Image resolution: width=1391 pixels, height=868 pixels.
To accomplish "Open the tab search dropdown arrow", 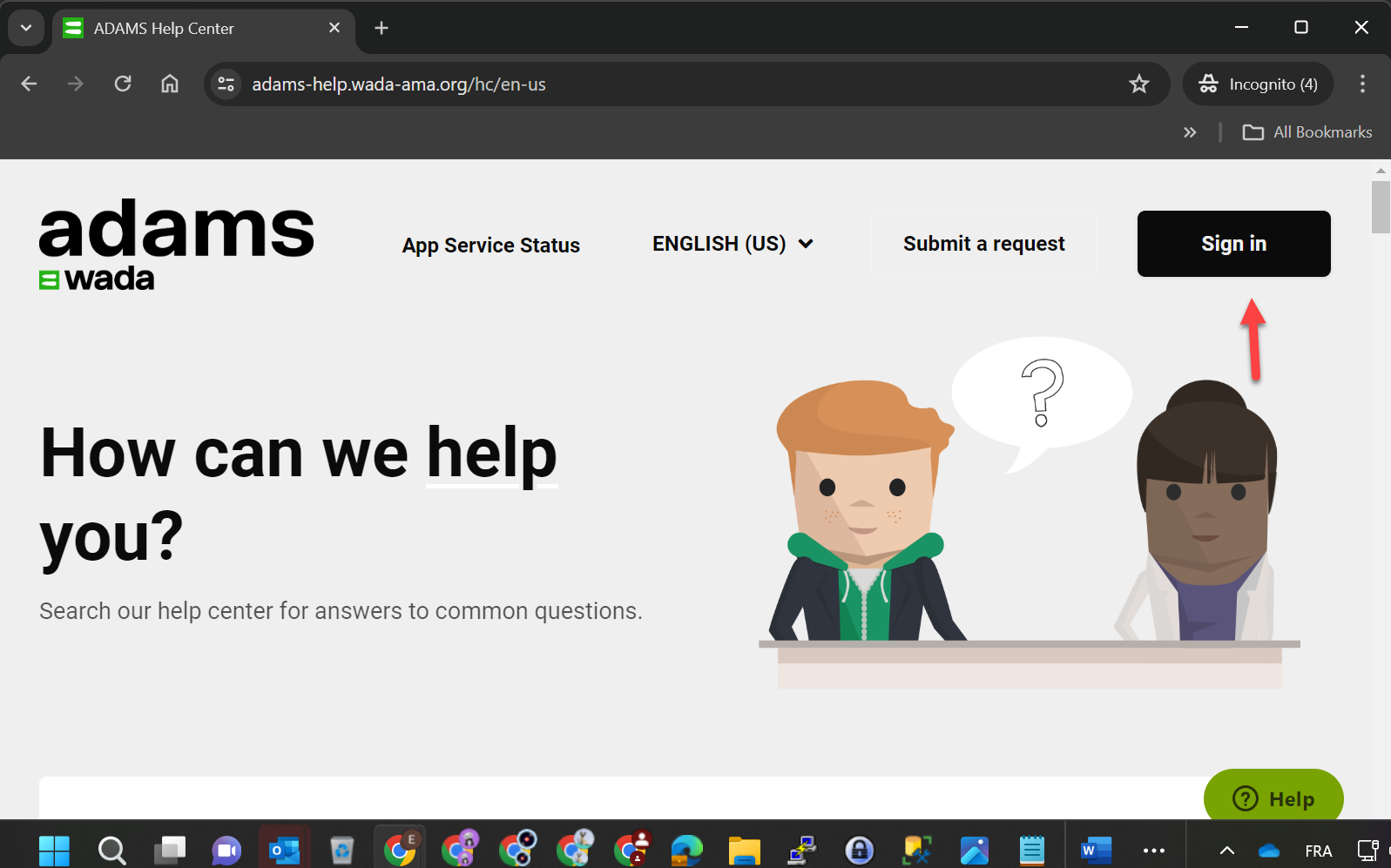I will point(26,28).
